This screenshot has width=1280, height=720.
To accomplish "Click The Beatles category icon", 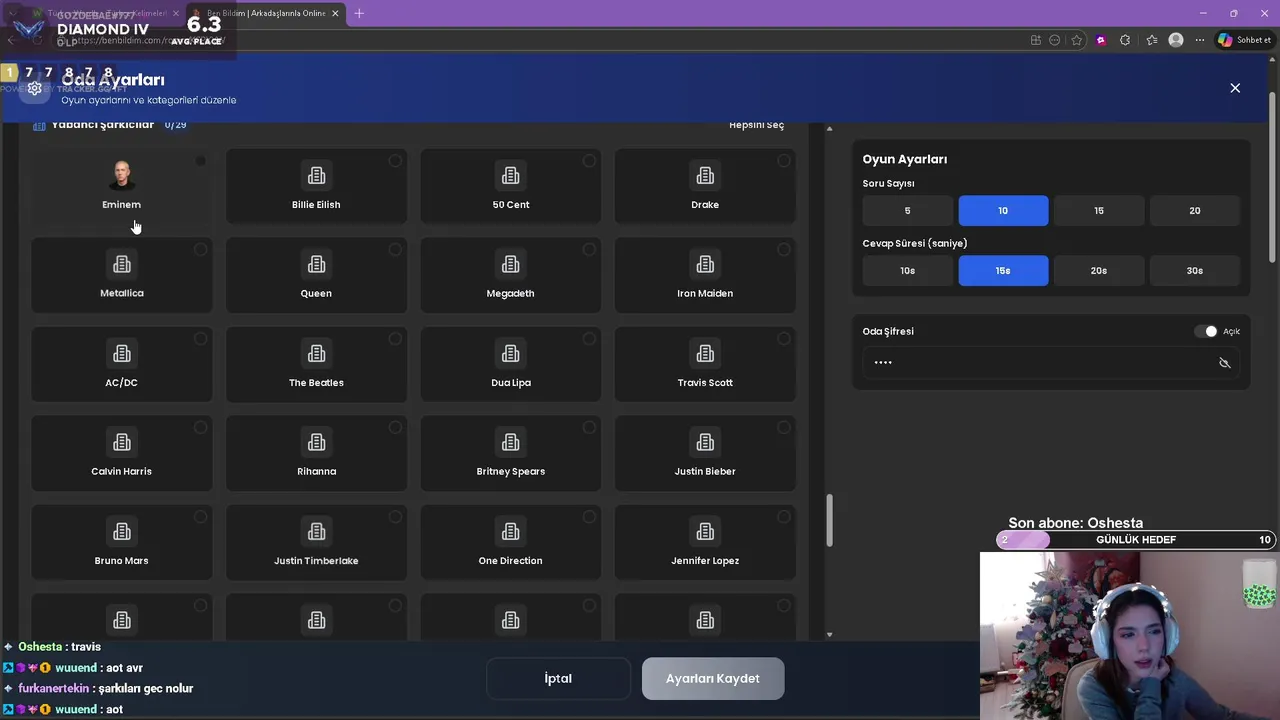I will pos(316,354).
